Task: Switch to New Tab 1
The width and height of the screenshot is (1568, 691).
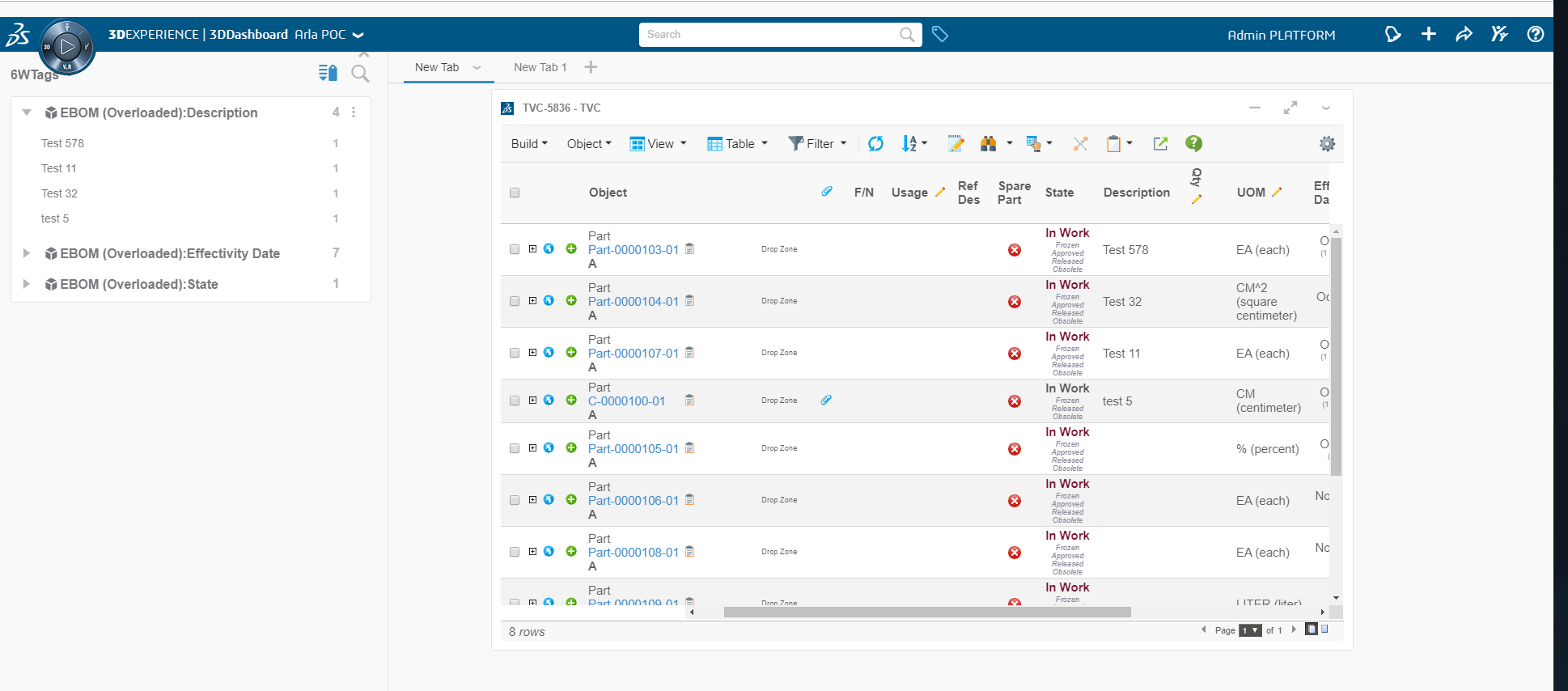Action: coord(540,67)
